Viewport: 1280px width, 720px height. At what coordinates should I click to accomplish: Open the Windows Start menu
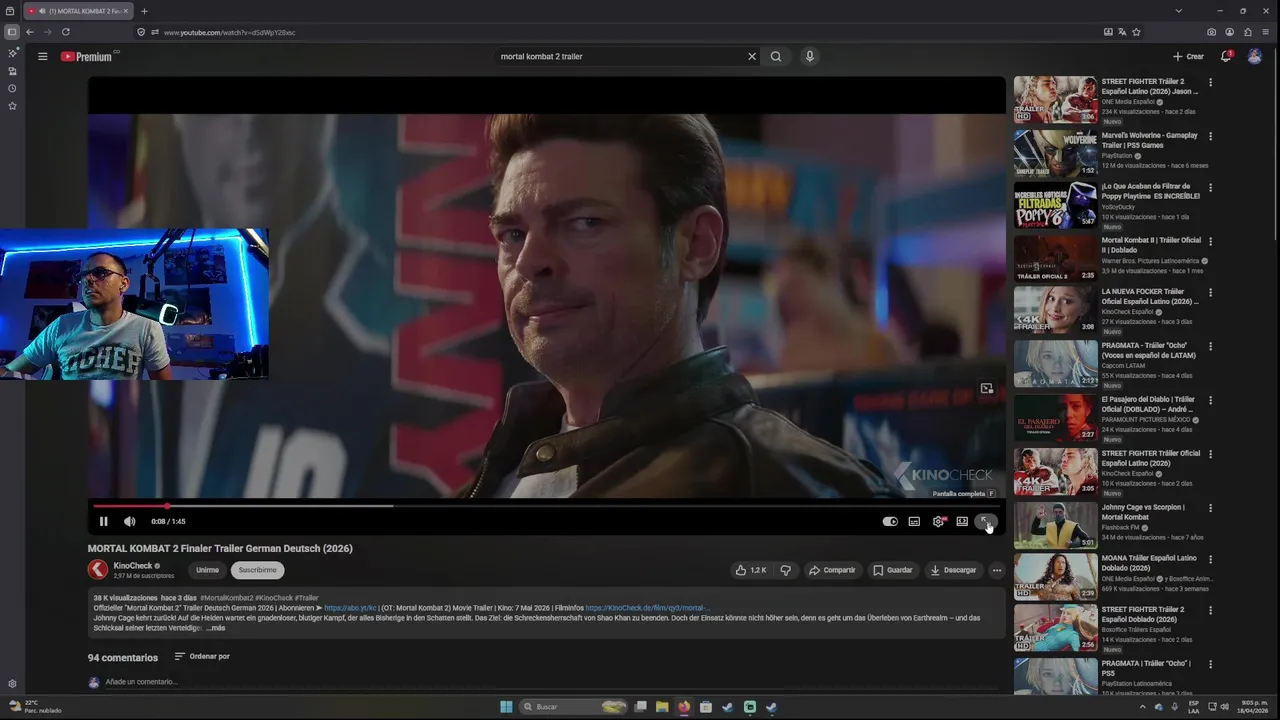click(506, 707)
